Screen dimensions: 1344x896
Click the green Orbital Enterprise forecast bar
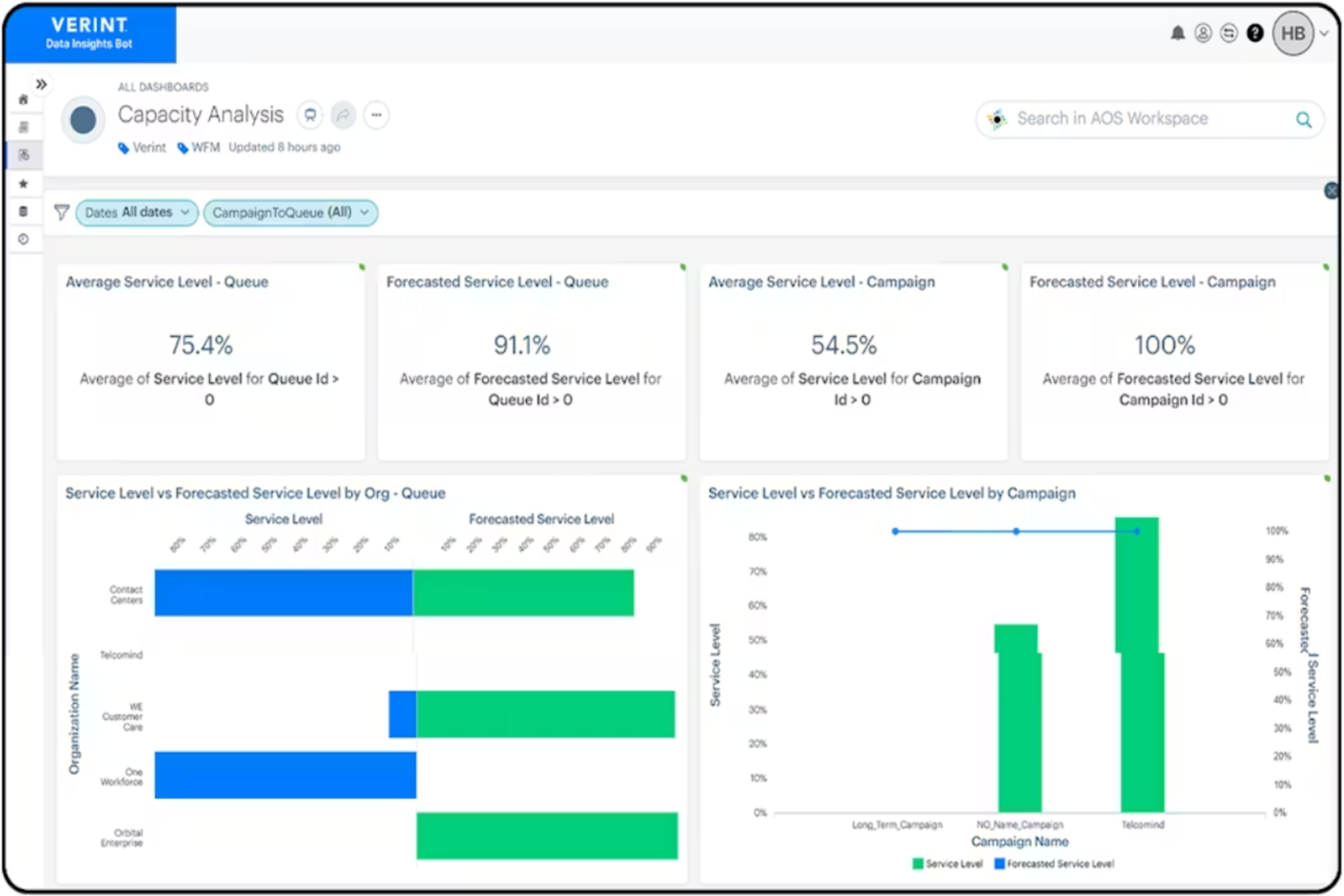pyautogui.click(x=547, y=836)
